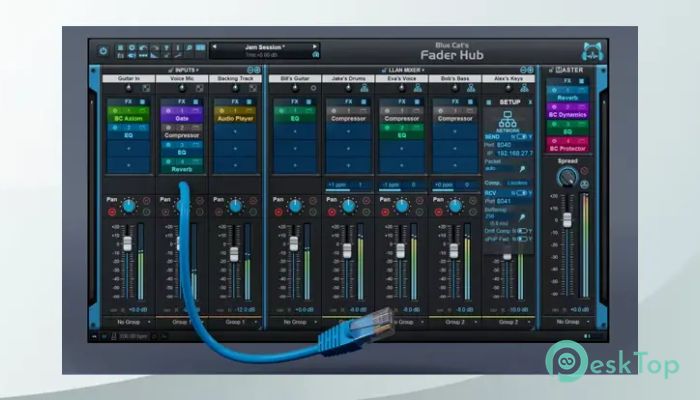Click the Blue Cat logo icon
This screenshot has height=400, width=700.
[591, 51]
